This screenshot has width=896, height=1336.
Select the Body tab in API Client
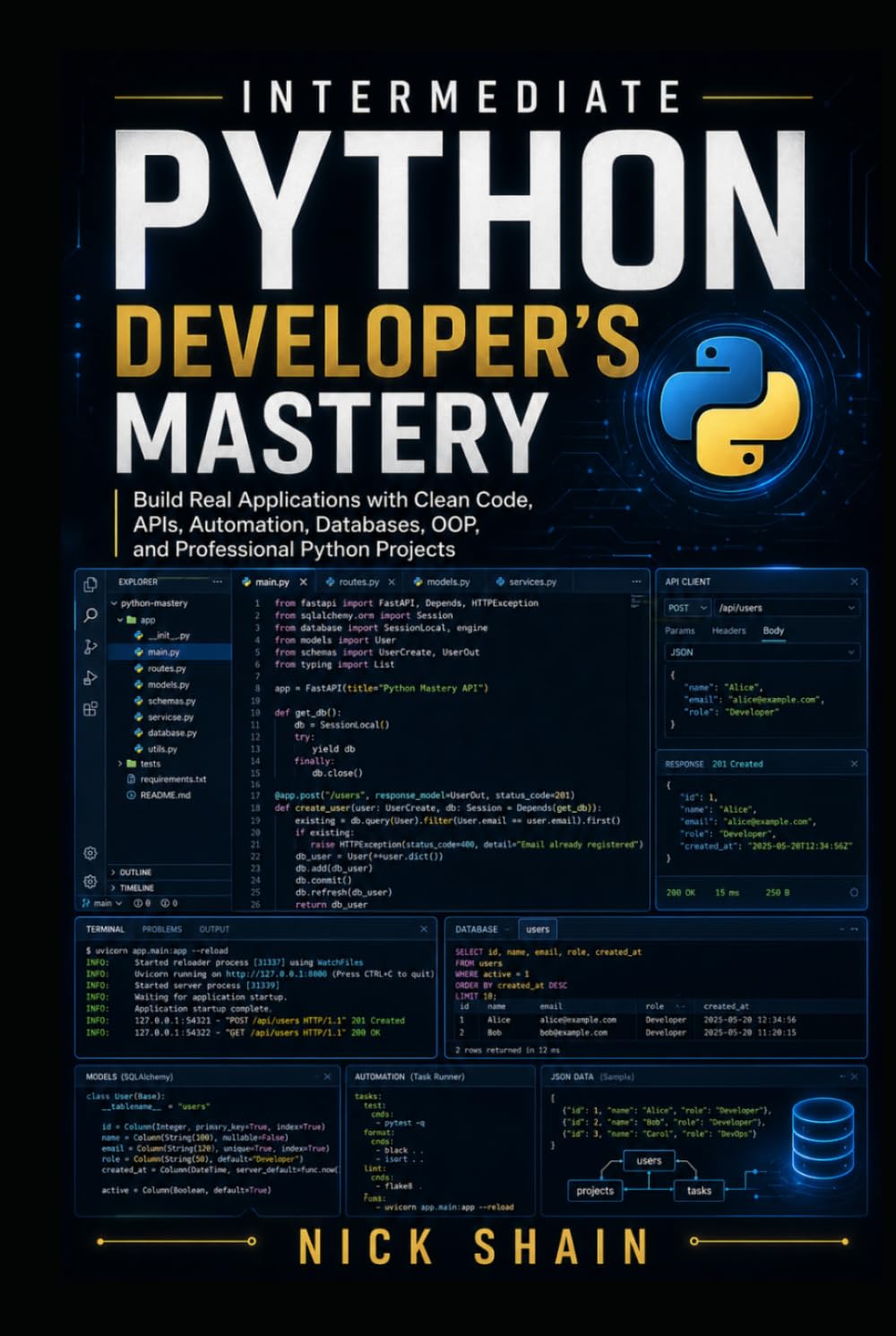(773, 630)
